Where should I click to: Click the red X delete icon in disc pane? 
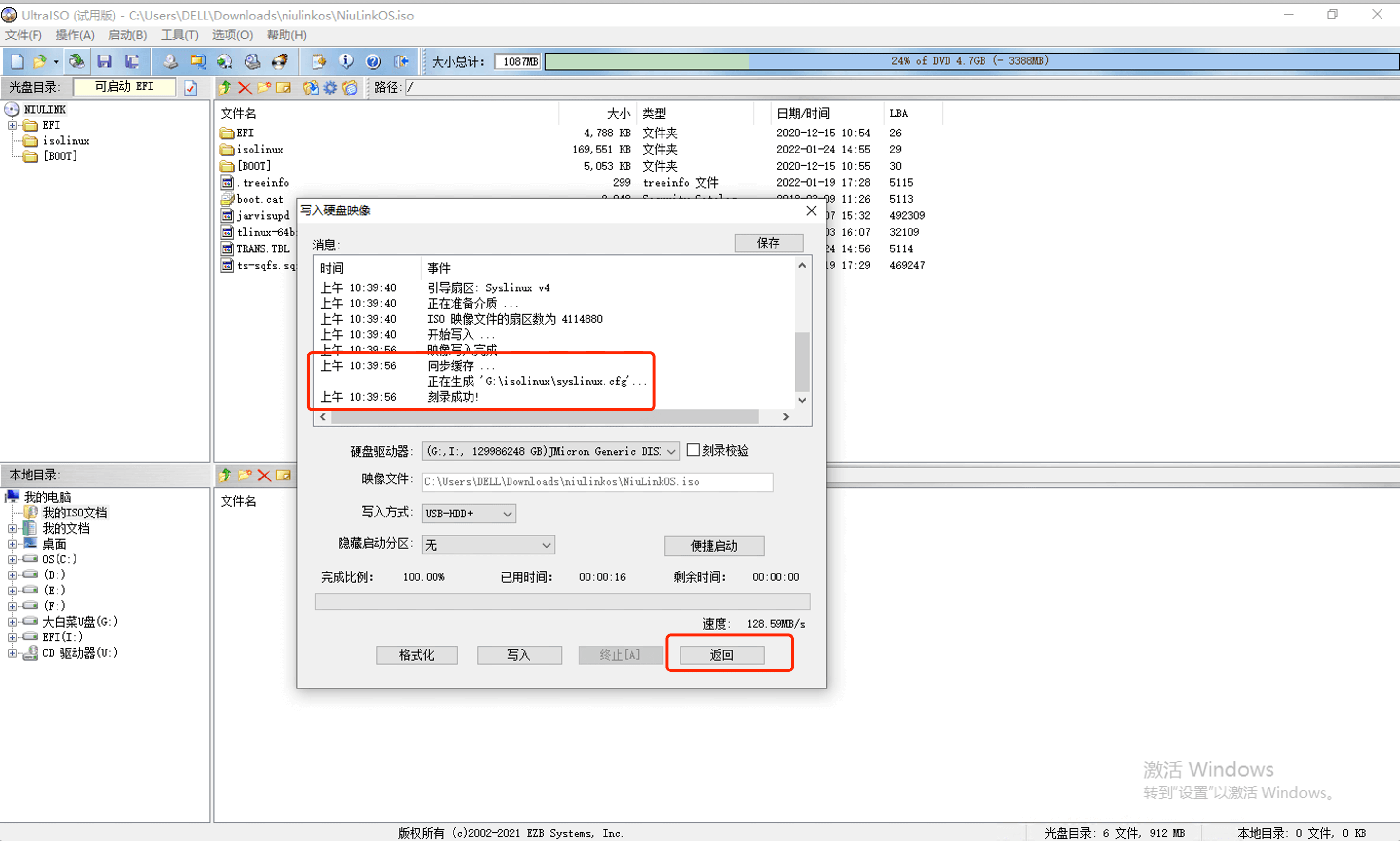tap(245, 87)
